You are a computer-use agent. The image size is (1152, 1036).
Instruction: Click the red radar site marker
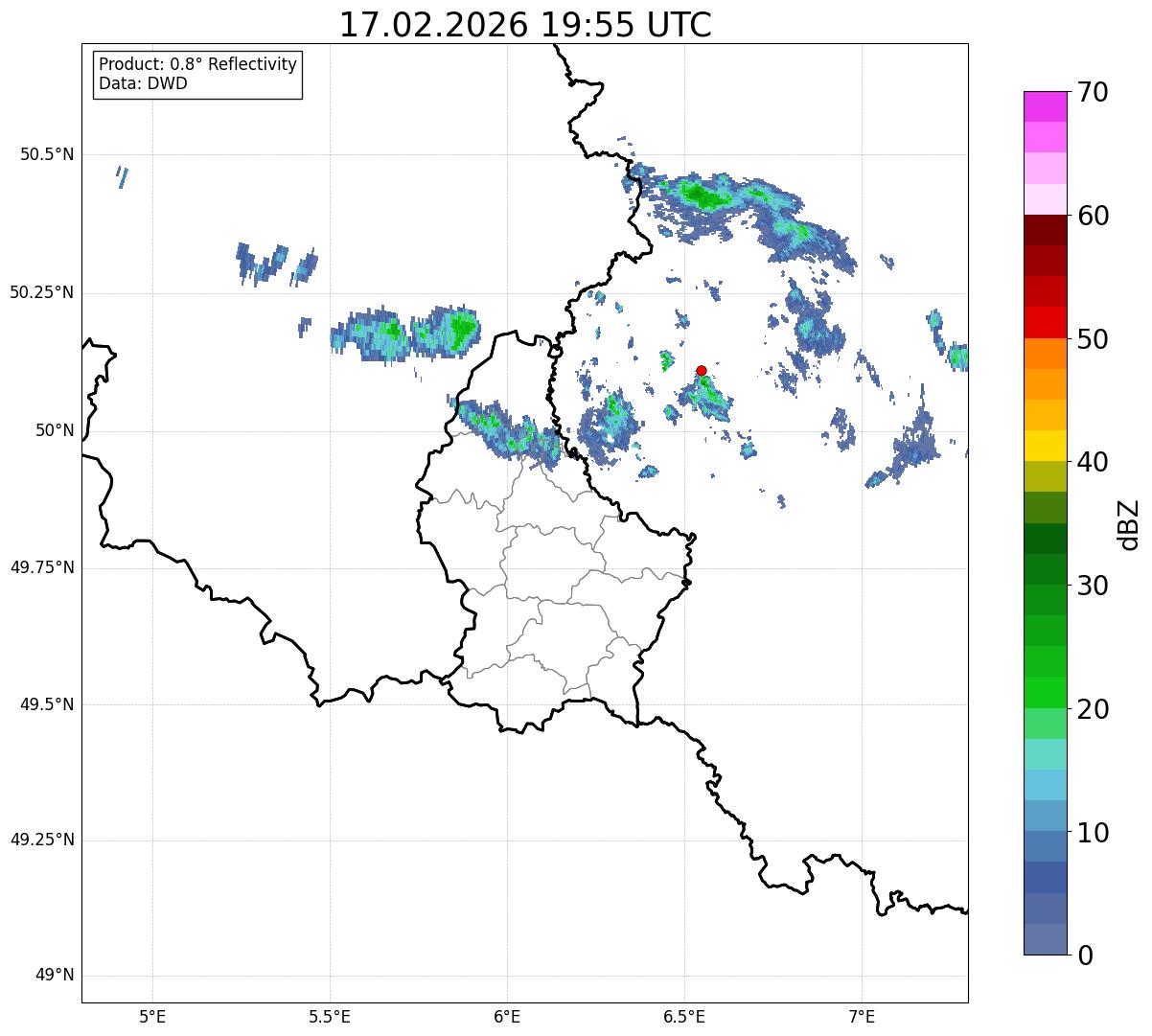coord(702,370)
